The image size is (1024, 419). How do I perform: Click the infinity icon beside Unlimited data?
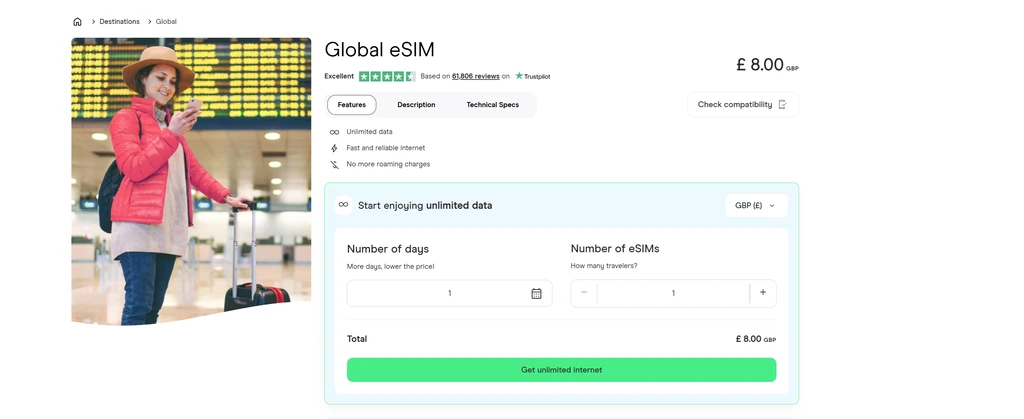point(334,132)
